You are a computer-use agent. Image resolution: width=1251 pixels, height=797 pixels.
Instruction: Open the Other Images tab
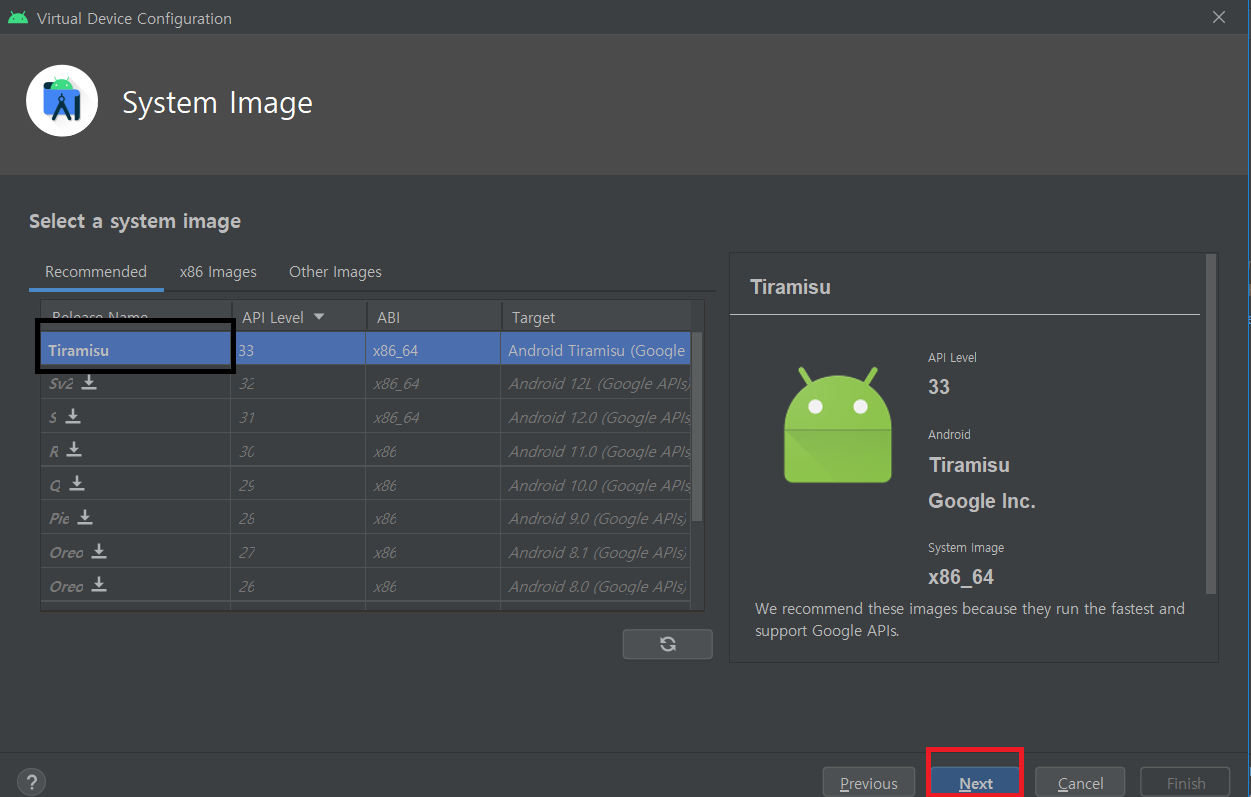pos(335,271)
